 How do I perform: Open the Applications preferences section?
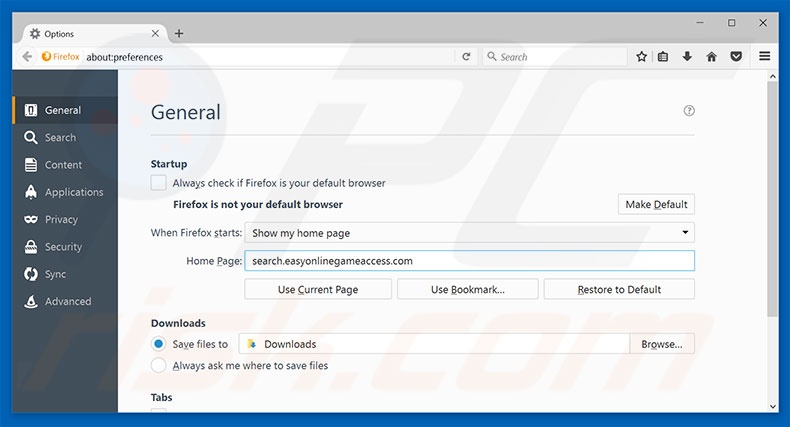(x=65, y=192)
